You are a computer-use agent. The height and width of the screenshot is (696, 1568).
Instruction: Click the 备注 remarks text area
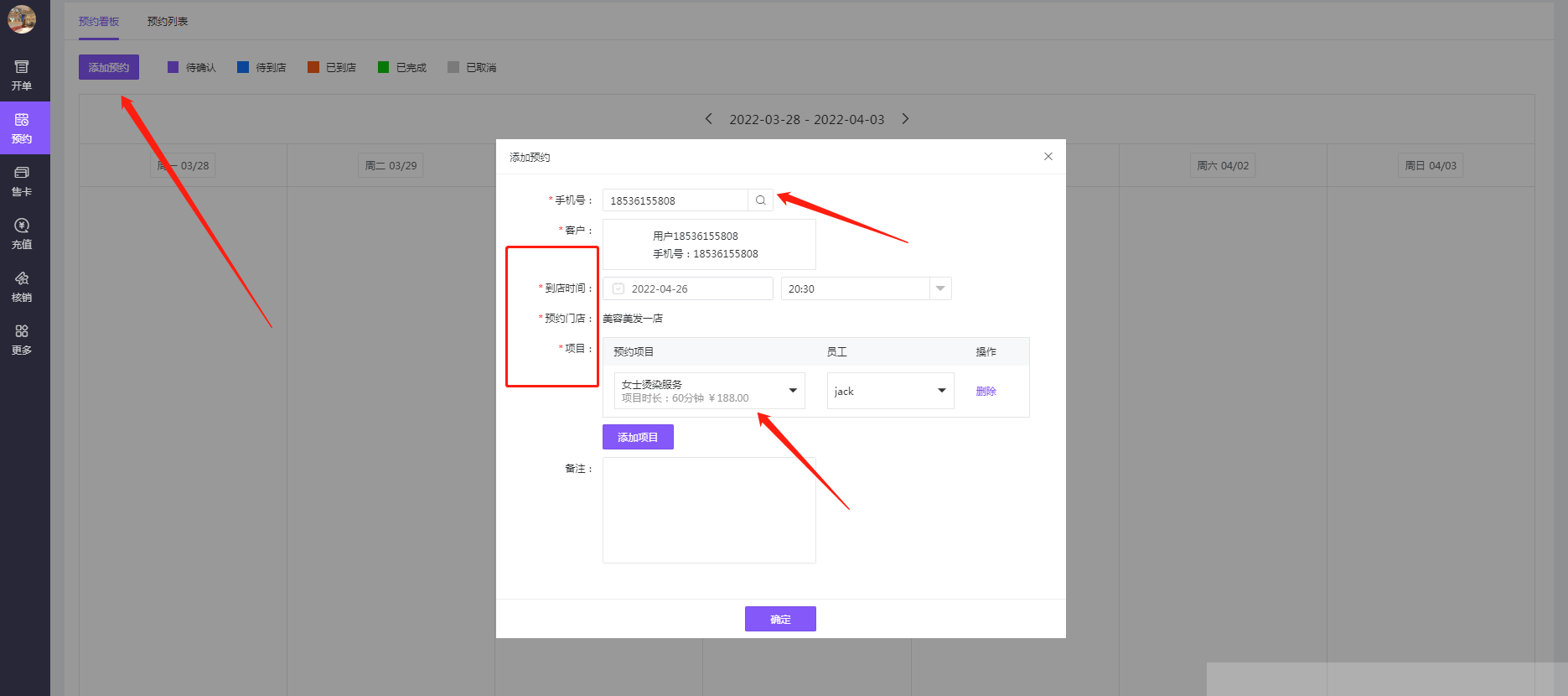pos(709,510)
